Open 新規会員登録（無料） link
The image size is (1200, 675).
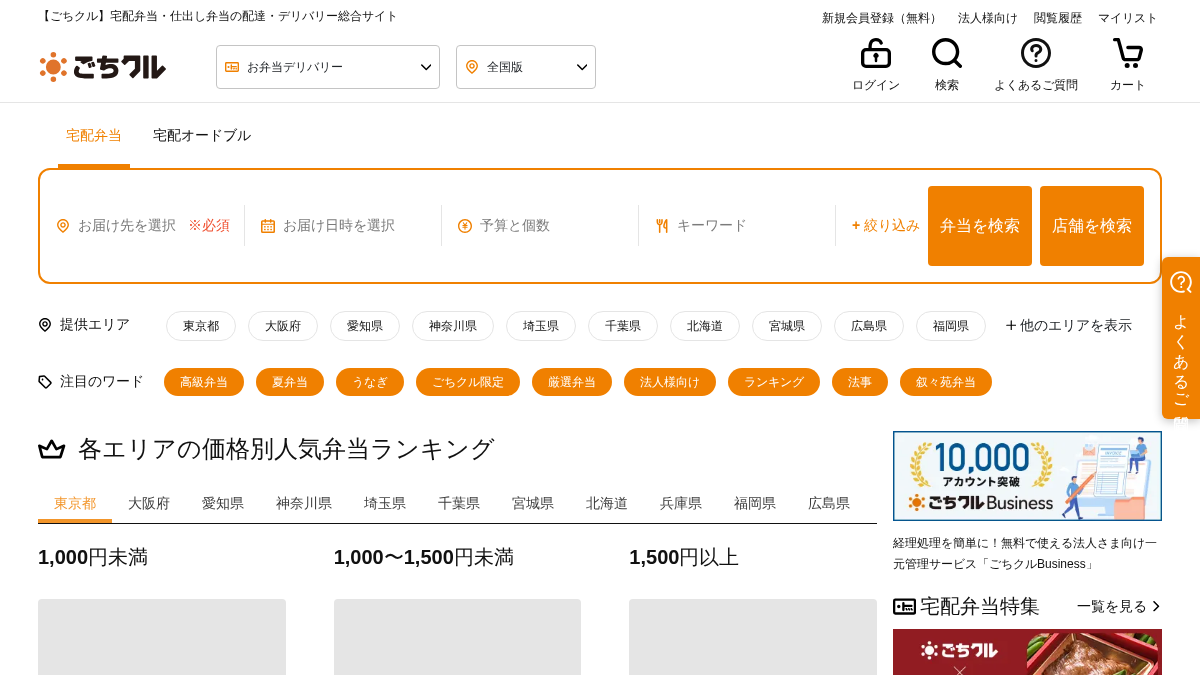click(x=882, y=18)
